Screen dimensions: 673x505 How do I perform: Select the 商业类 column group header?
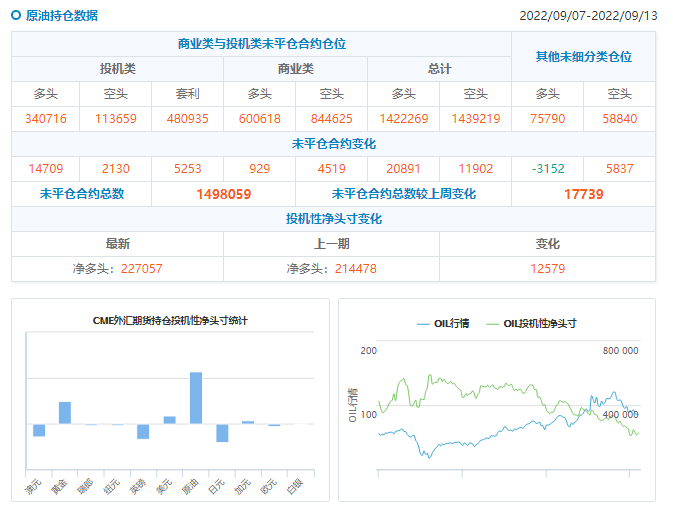pyautogui.click(x=295, y=69)
